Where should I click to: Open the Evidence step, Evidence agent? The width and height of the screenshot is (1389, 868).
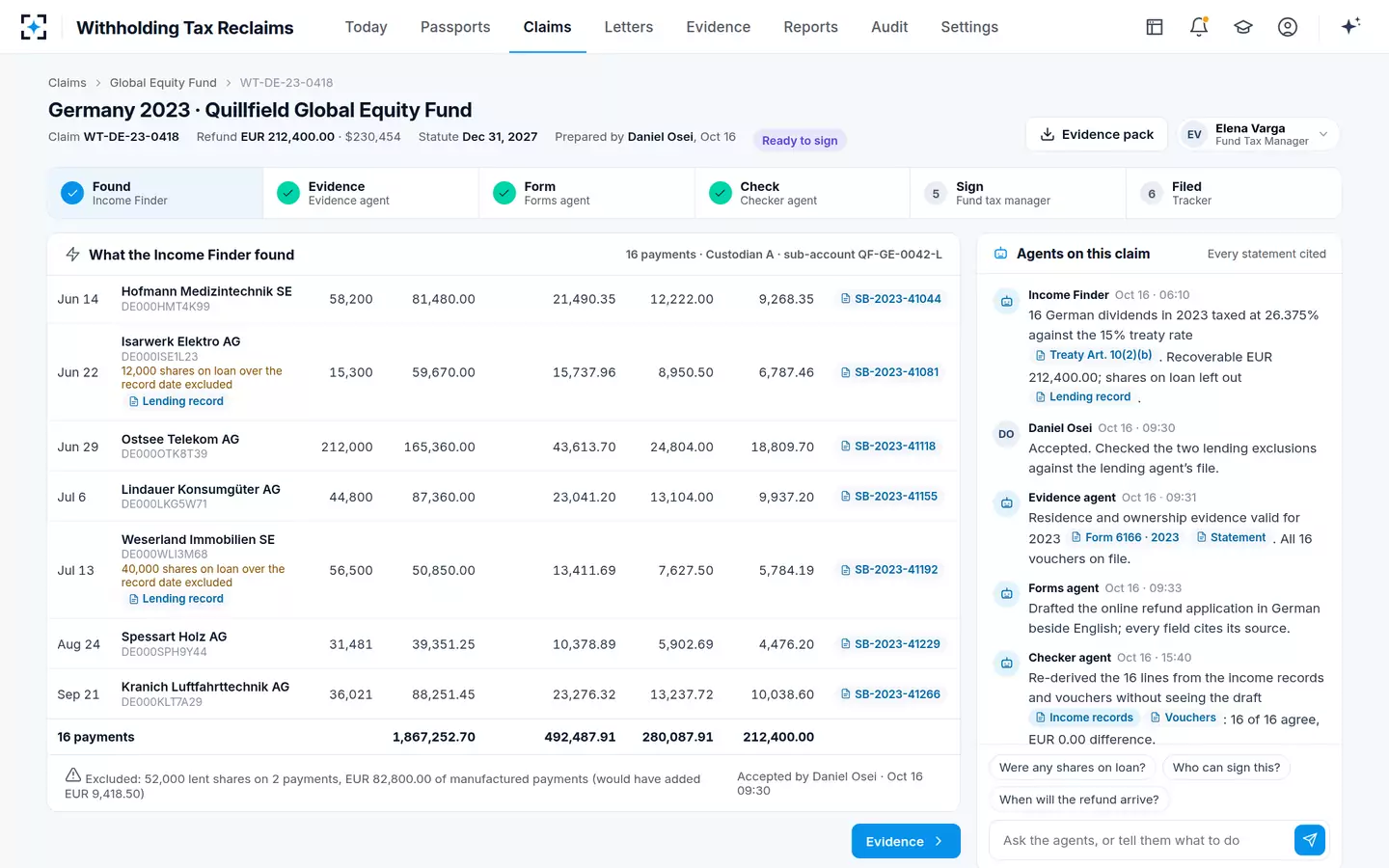coord(371,193)
